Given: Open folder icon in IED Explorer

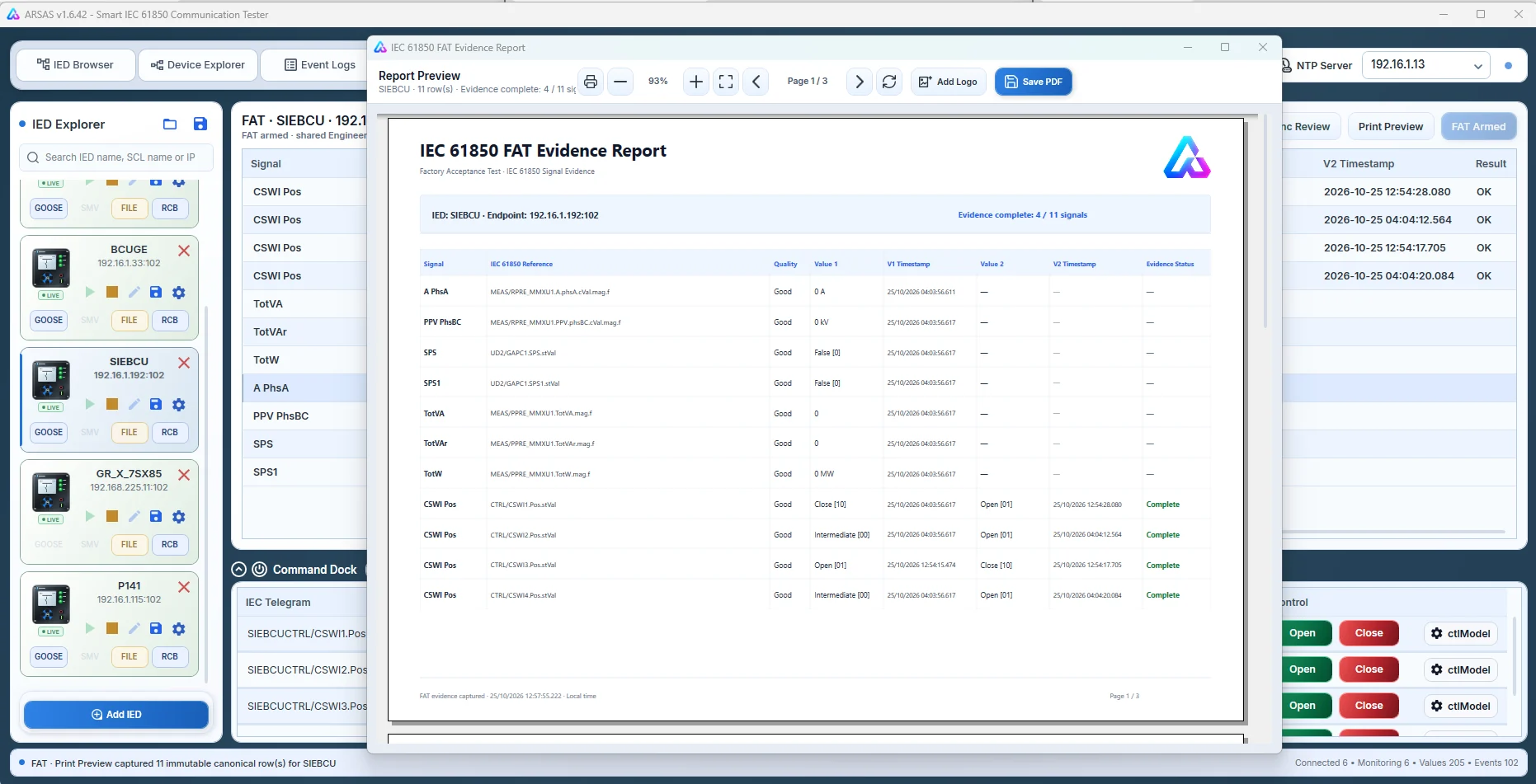Looking at the screenshot, I should coord(170,124).
